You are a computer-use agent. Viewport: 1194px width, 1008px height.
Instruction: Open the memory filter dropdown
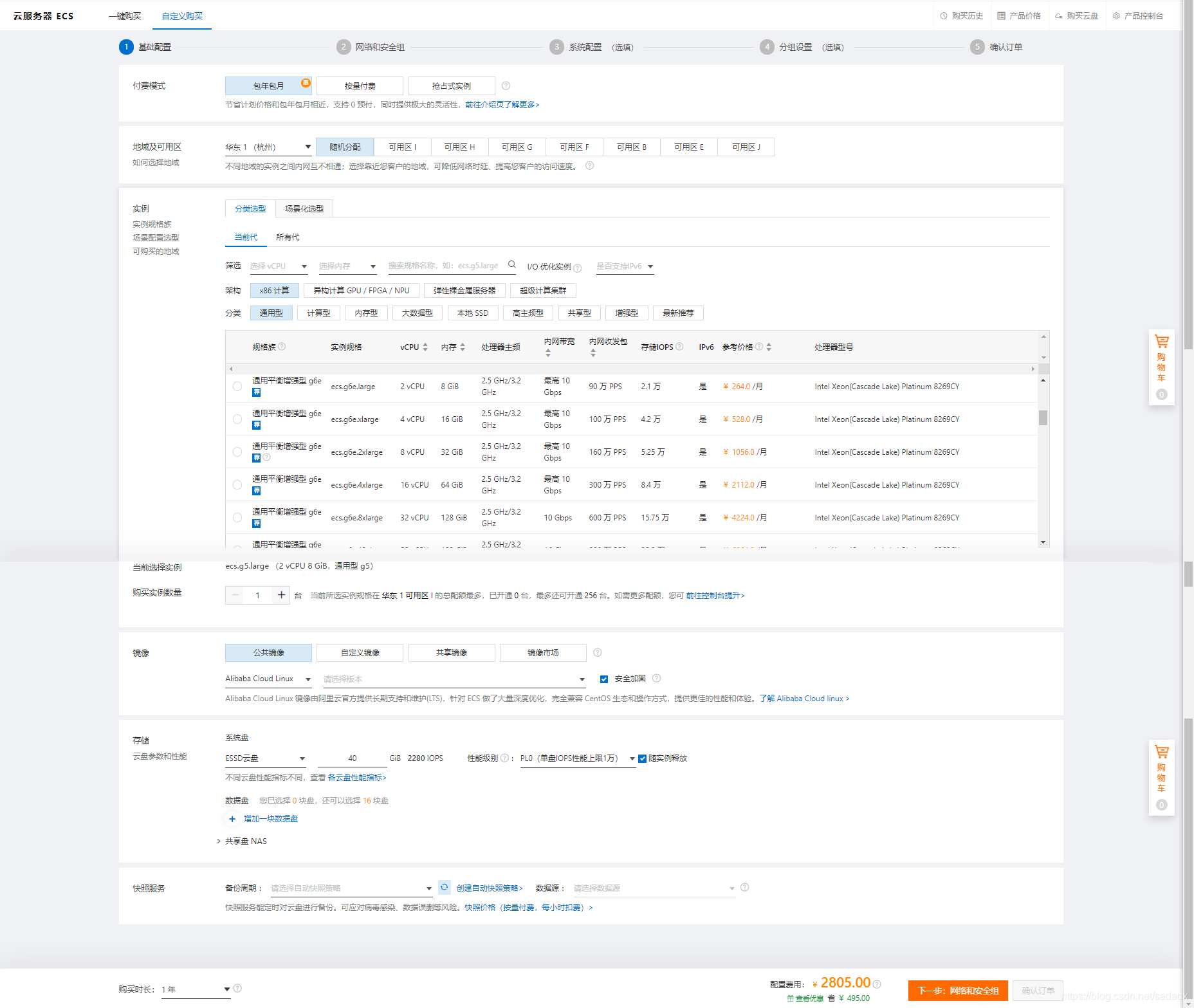[x=347, y=266]
